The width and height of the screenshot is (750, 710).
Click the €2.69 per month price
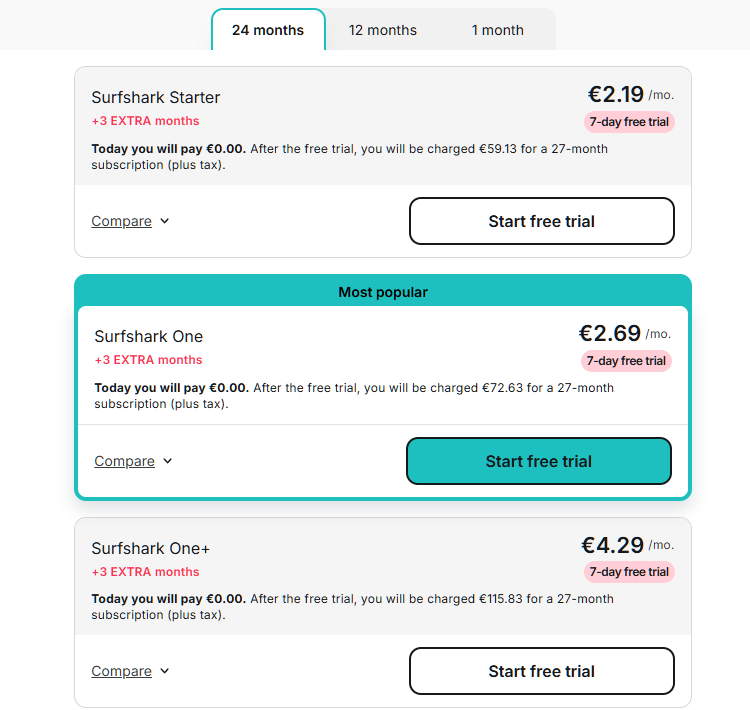(x=609, y=334)
